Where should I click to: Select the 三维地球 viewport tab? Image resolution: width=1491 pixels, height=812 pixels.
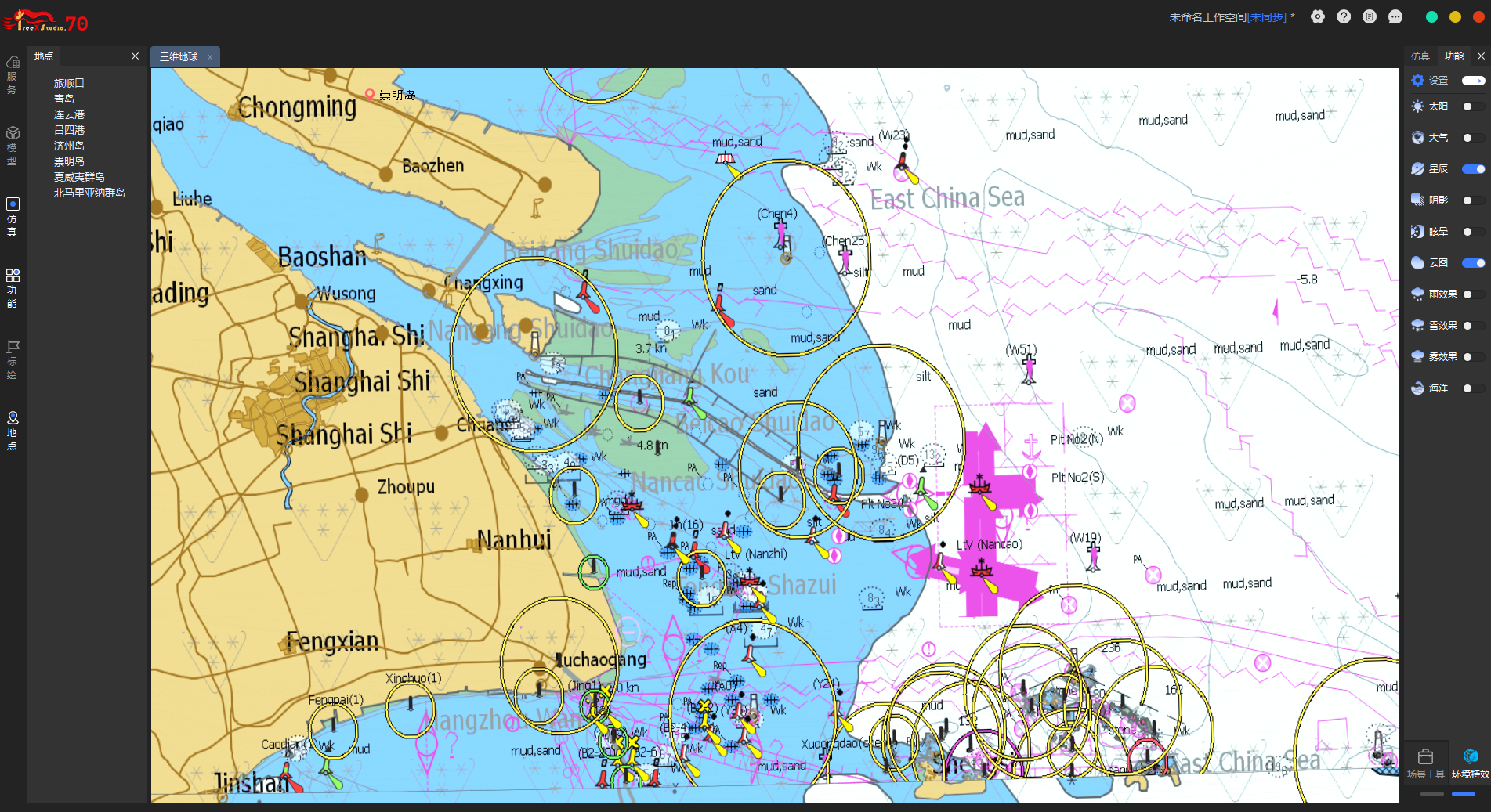pyautogui.click(x=179, y=57)
